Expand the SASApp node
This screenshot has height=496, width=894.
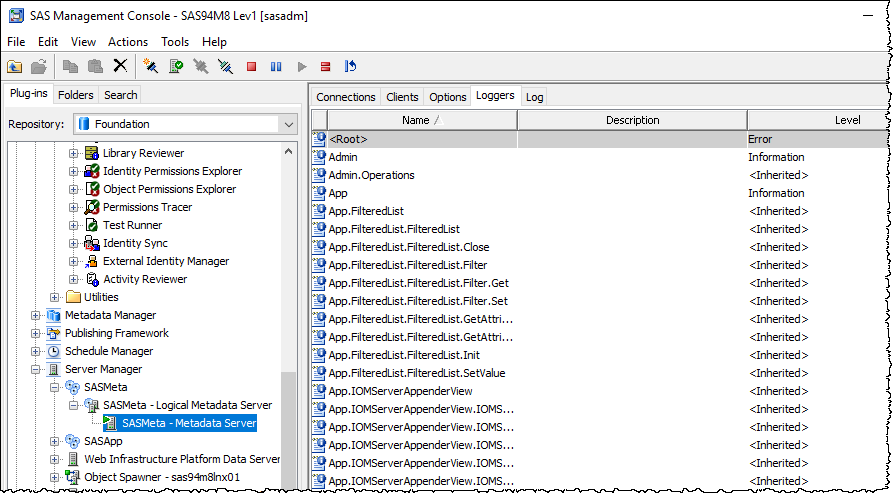(x=55, y=441)
